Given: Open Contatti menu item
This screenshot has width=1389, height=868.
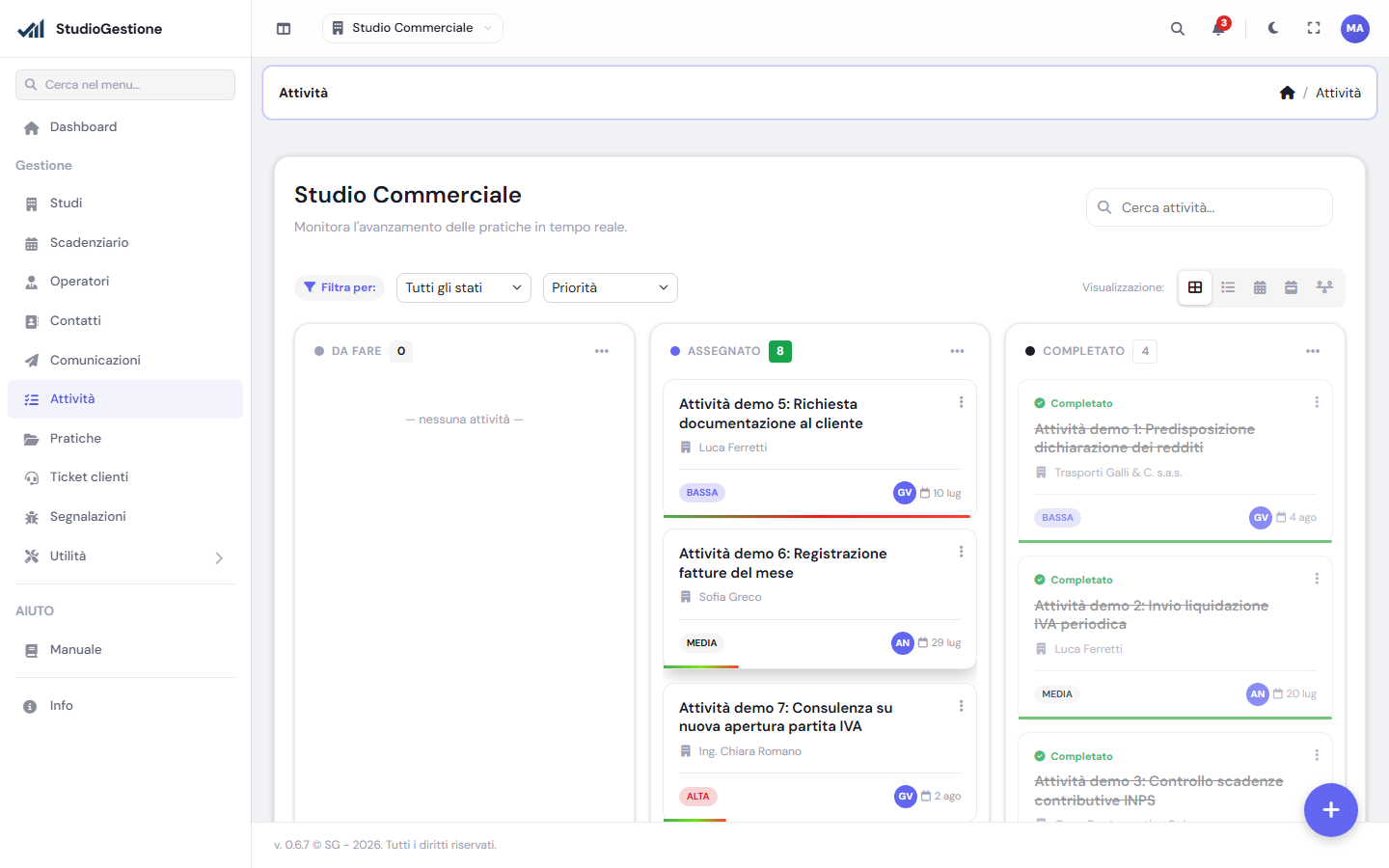Looking at the screenshot, I should point(125,321).
